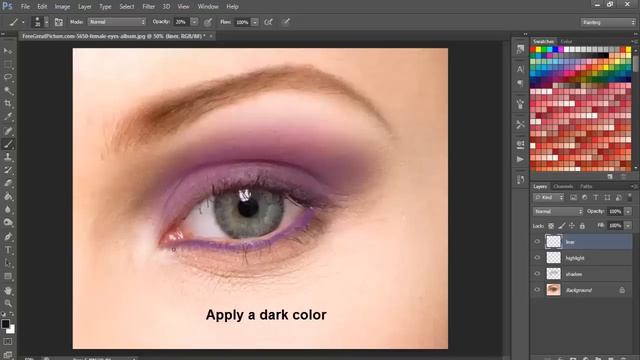This screenshot has height=360, width=640.
Task: Open brush Opacity slider dropdown arrow
Action: click(x=194, y=22)
